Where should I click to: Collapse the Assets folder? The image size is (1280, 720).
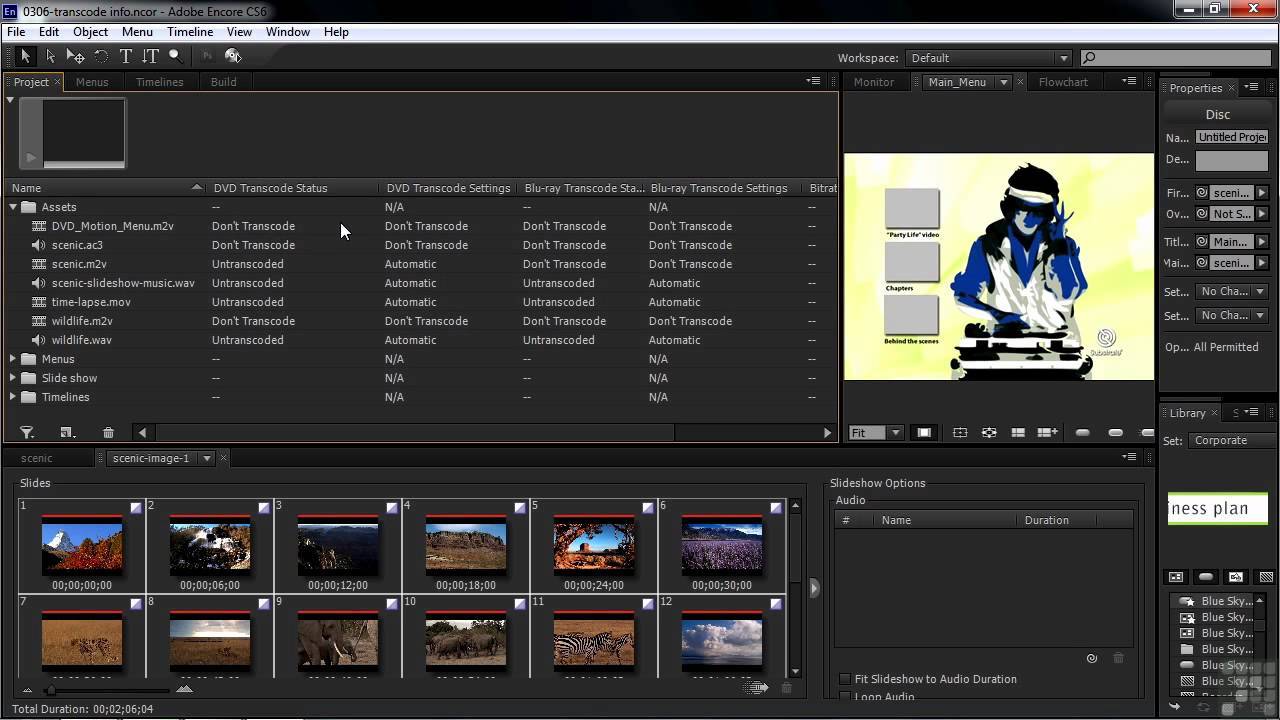[13, 207]
